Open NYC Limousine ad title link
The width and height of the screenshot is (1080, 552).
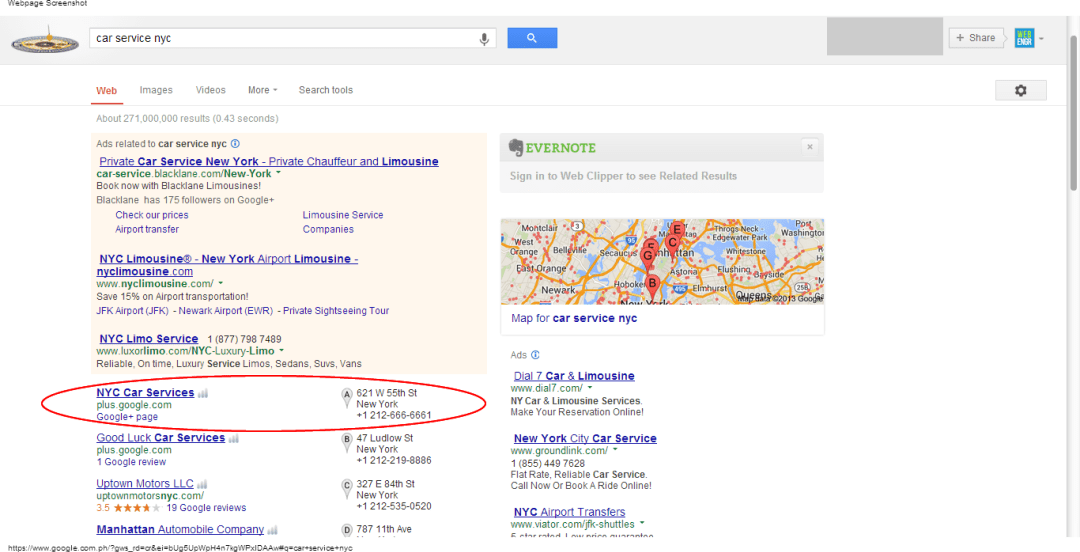pos(227,265)
